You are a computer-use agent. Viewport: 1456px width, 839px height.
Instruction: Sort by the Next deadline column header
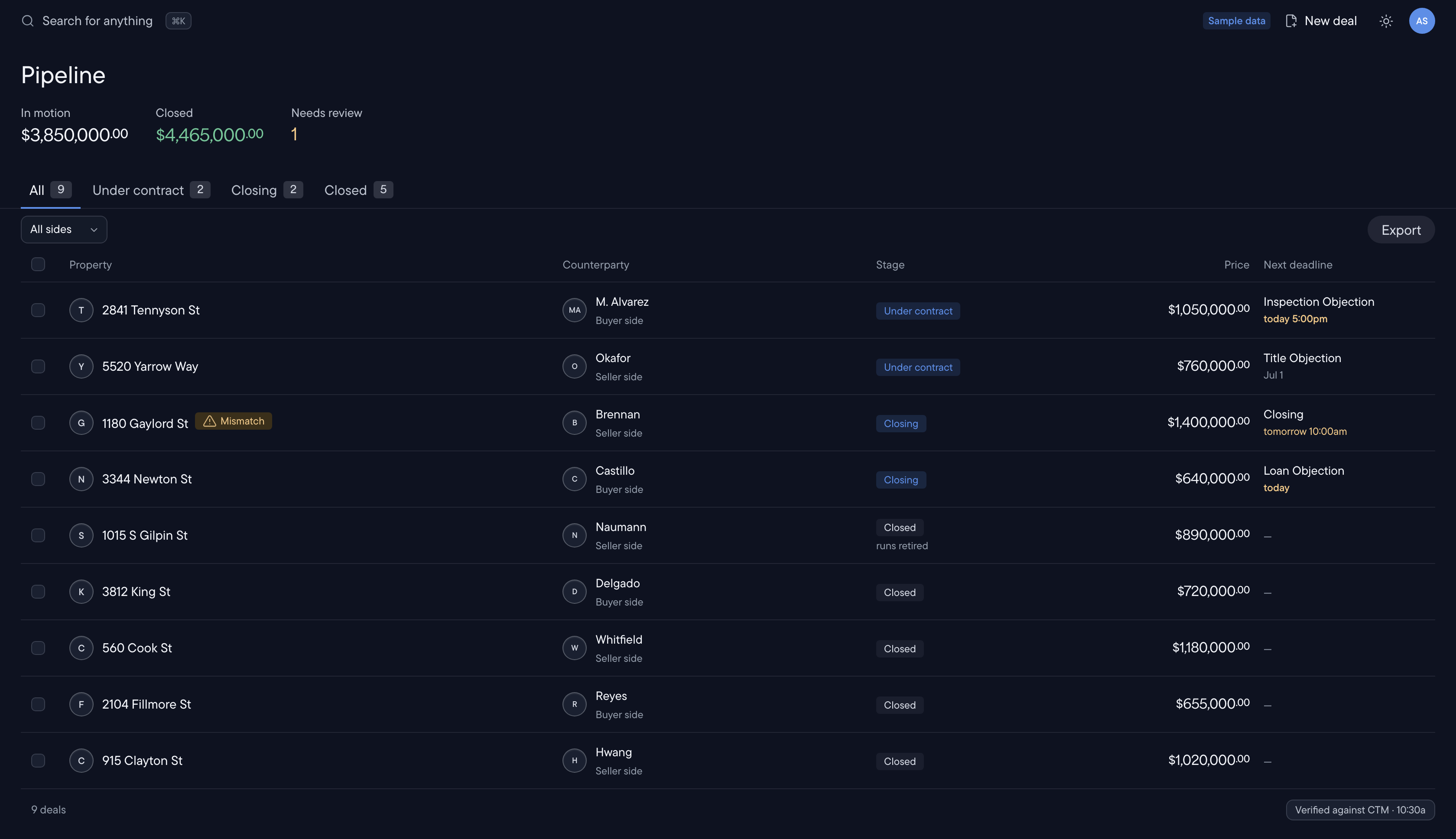[x=1297, y=265]
